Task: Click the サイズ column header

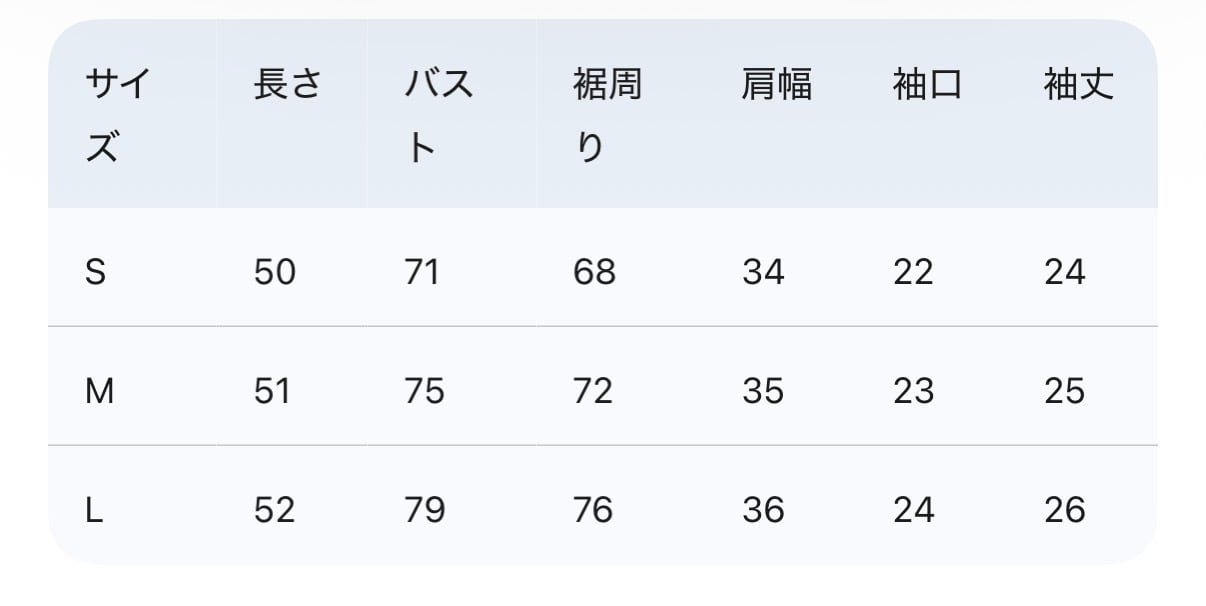Action: pyautogui.click(x=118, y=116)
